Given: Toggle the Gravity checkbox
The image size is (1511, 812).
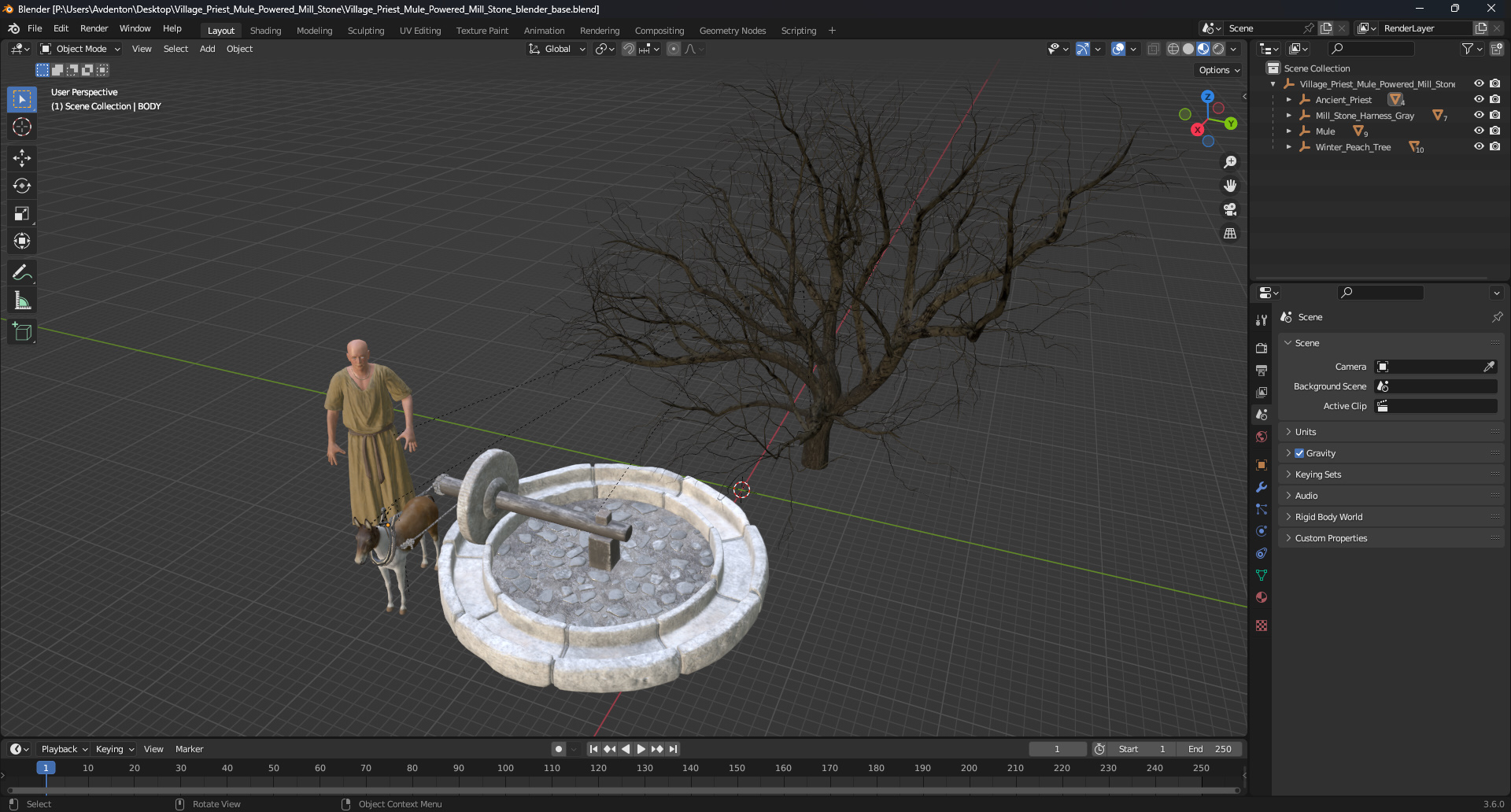Looking at the screenshot, I should [x=1299, y=453].
